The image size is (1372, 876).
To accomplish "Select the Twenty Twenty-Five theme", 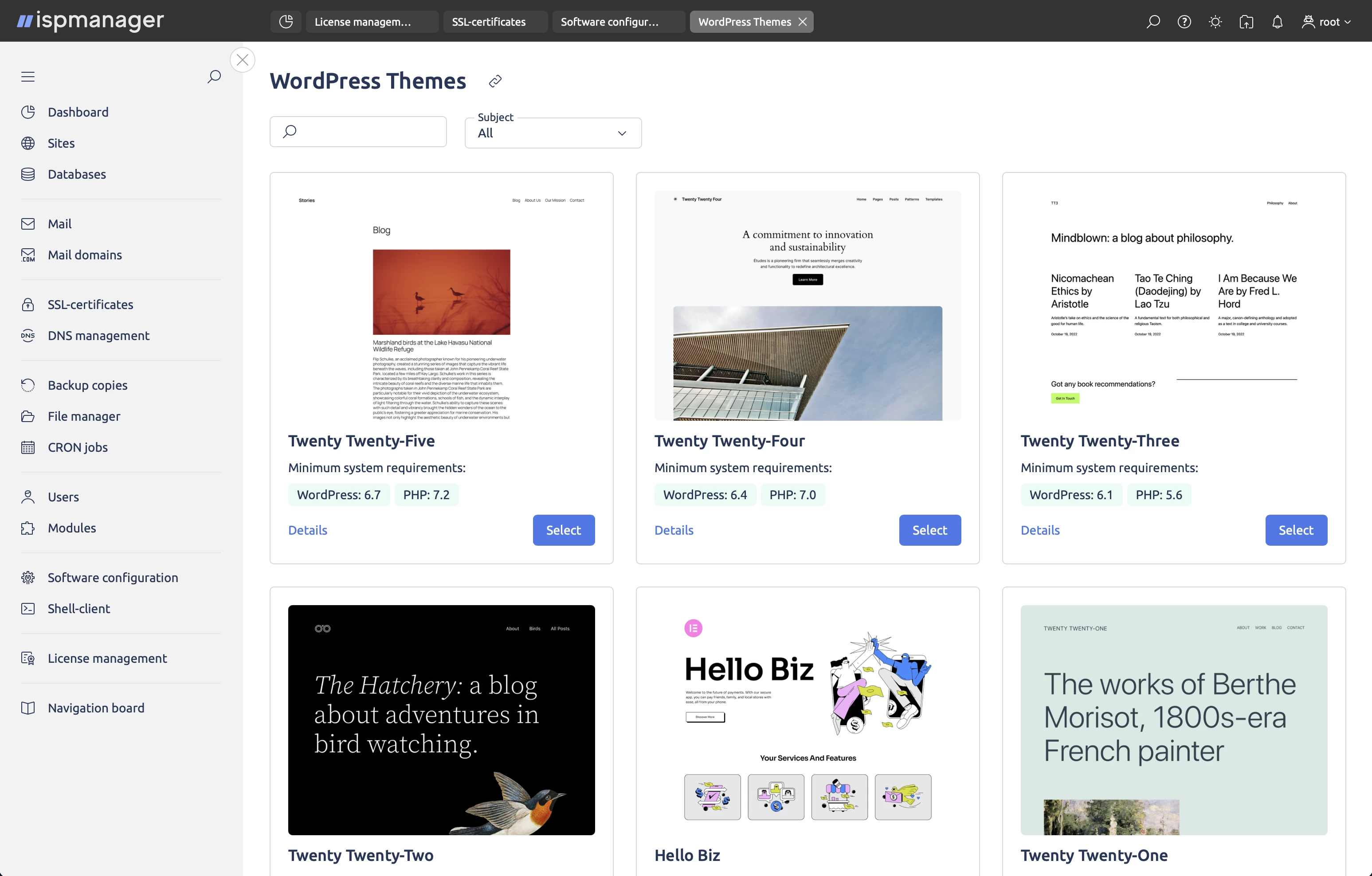I will (x=564, y=530).
